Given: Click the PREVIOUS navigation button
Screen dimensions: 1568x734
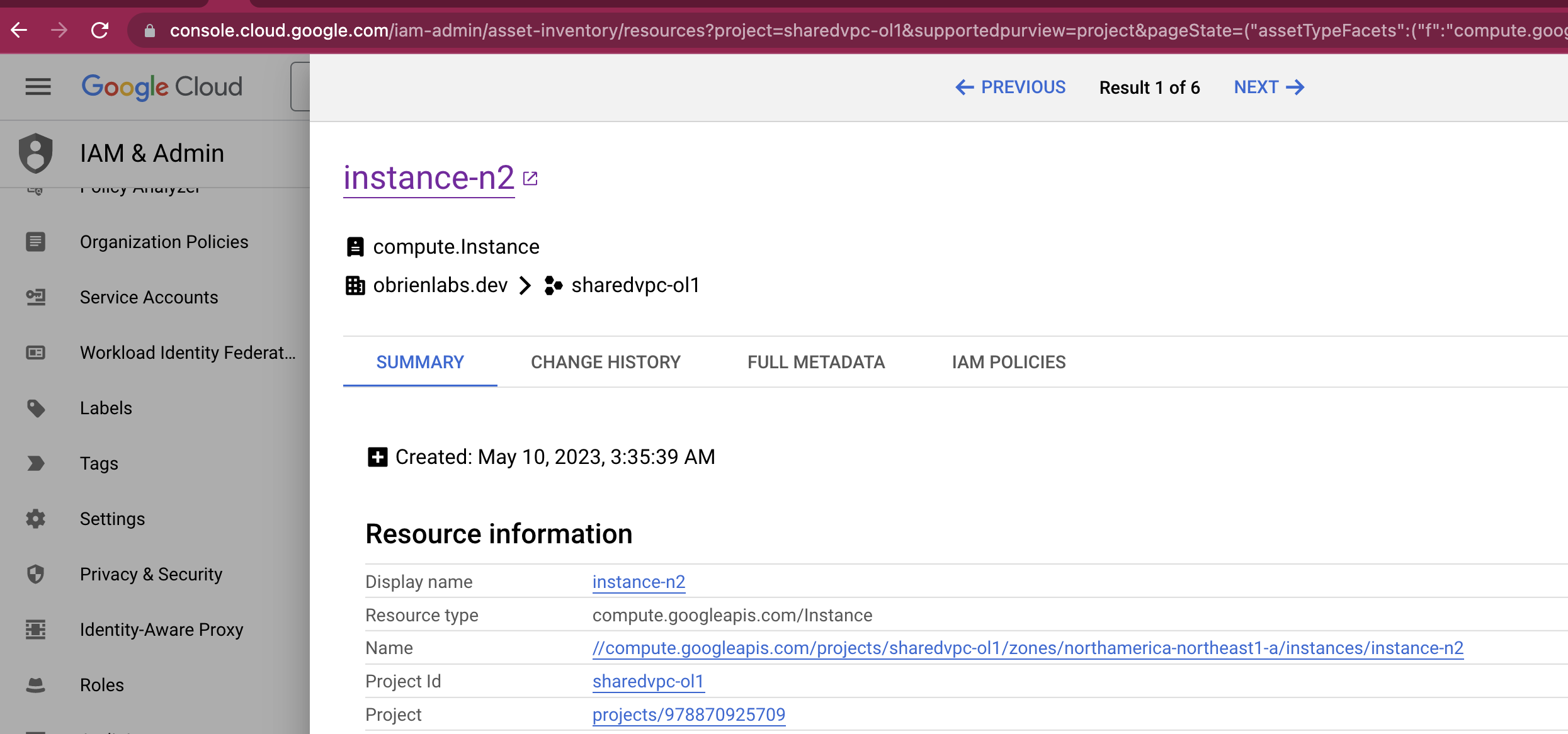Looking at the screenshot, I should tap(1010, 87).
